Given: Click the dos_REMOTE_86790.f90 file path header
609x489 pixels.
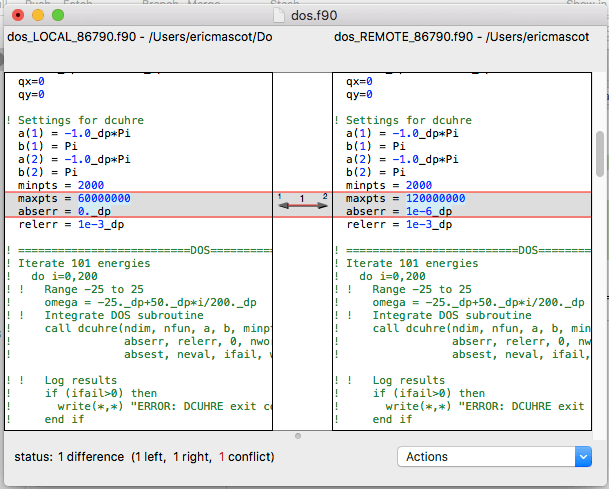Looking at the screenshot, I should tap(461, 37).
